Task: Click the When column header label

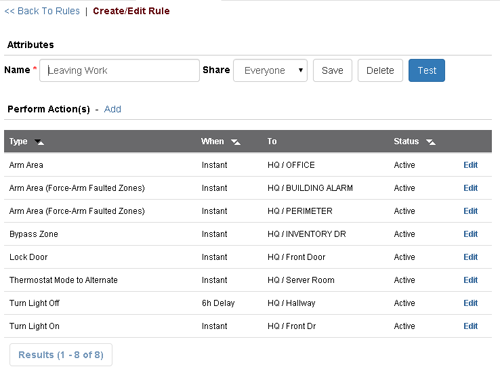Action: [x=212, y=141]
